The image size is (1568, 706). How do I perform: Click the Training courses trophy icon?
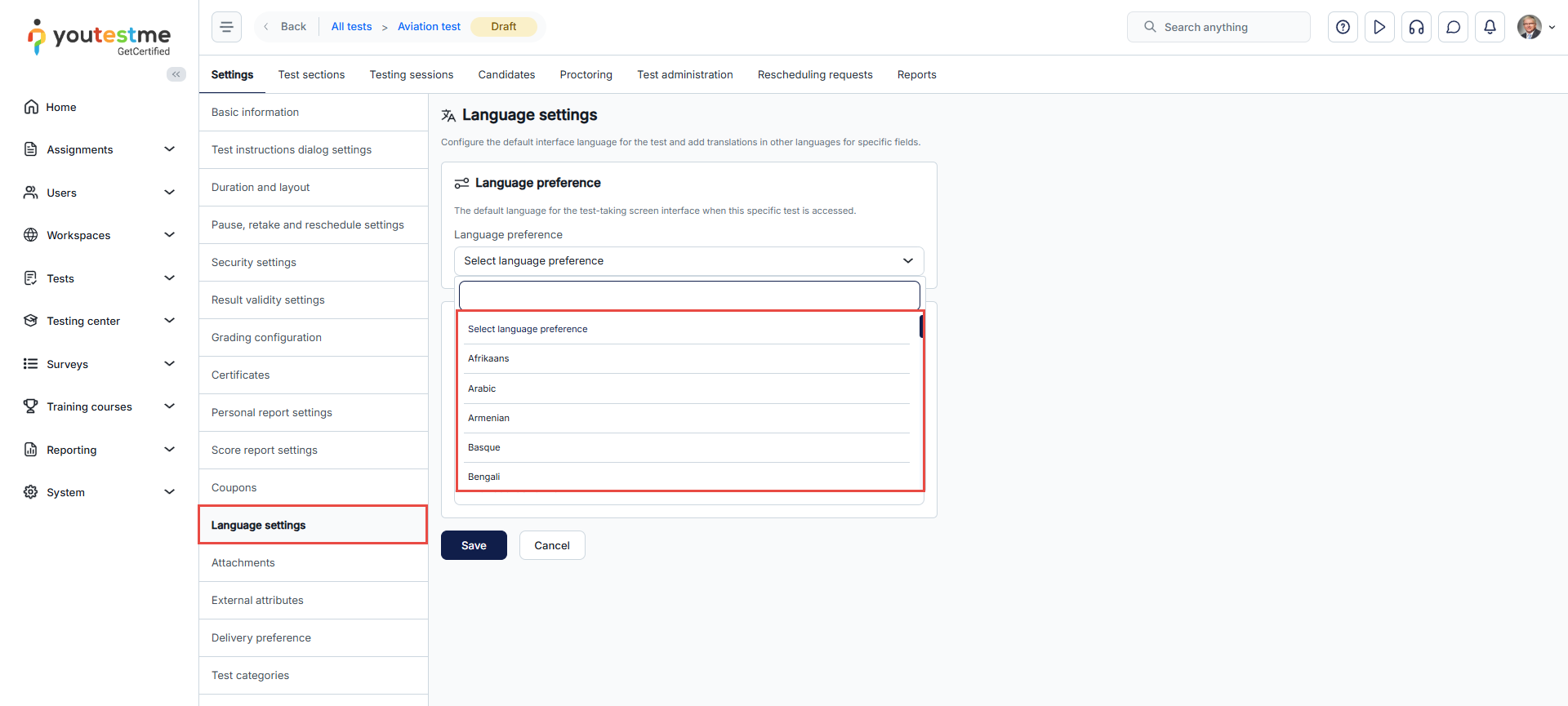31,406
